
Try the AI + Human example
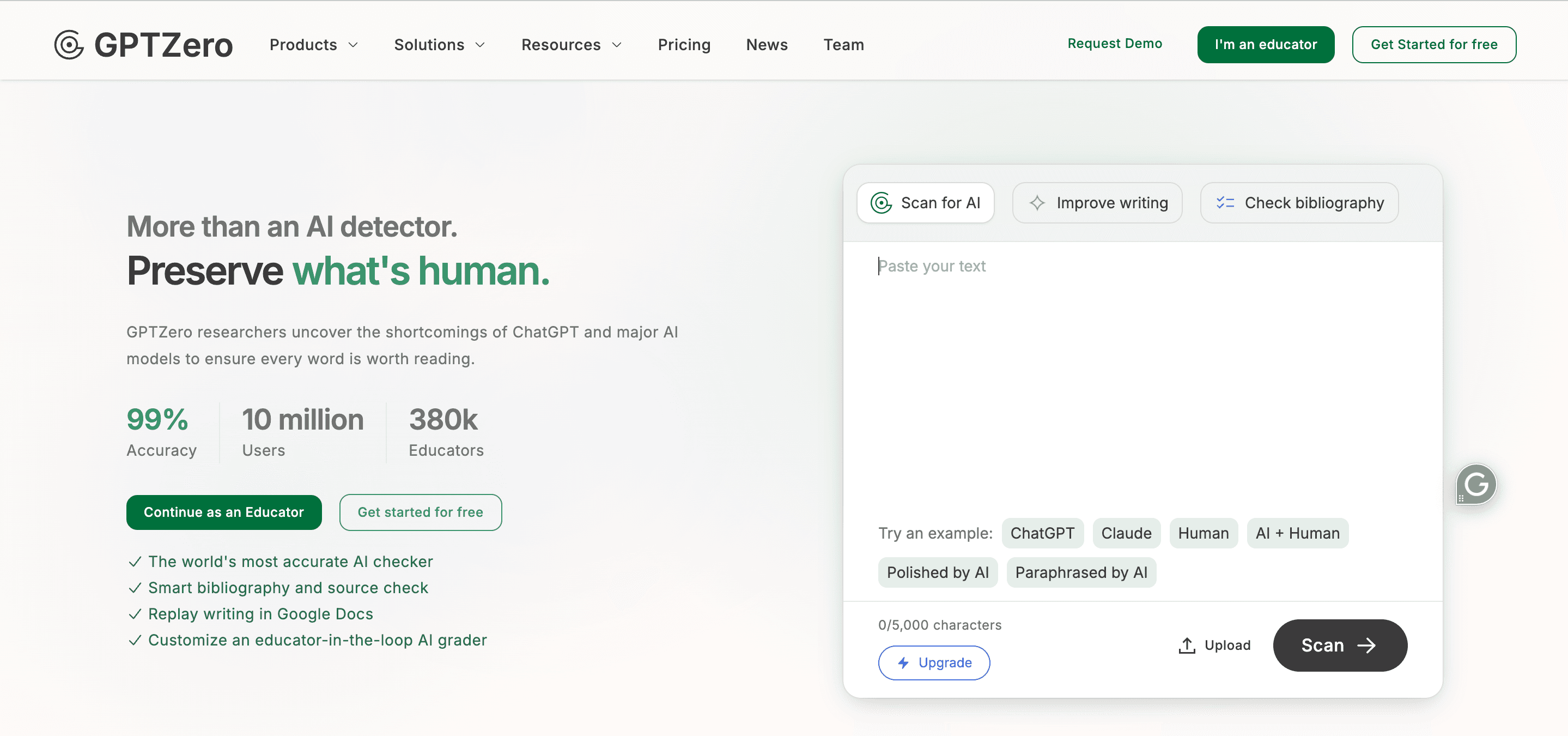pos(1297,533)
